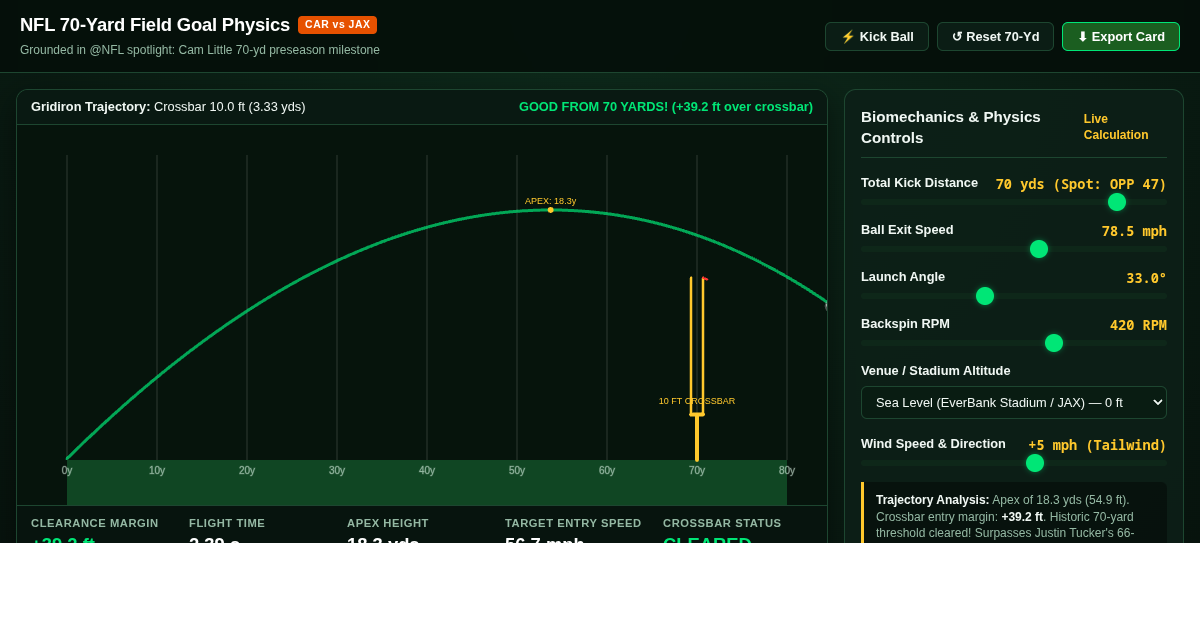Click the 50y yard marker label
Screen dimensions: 1200x630
coord(517,470)
